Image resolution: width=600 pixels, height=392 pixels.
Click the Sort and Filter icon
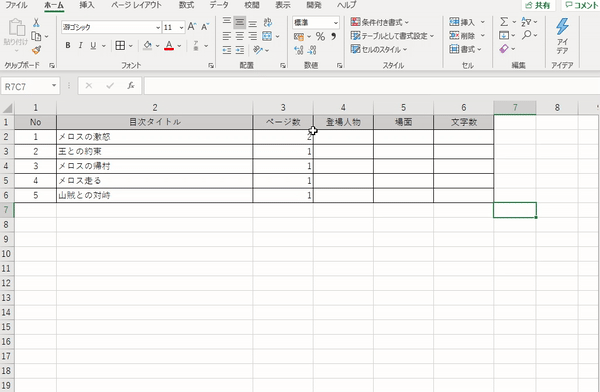[x=526, y=22]
